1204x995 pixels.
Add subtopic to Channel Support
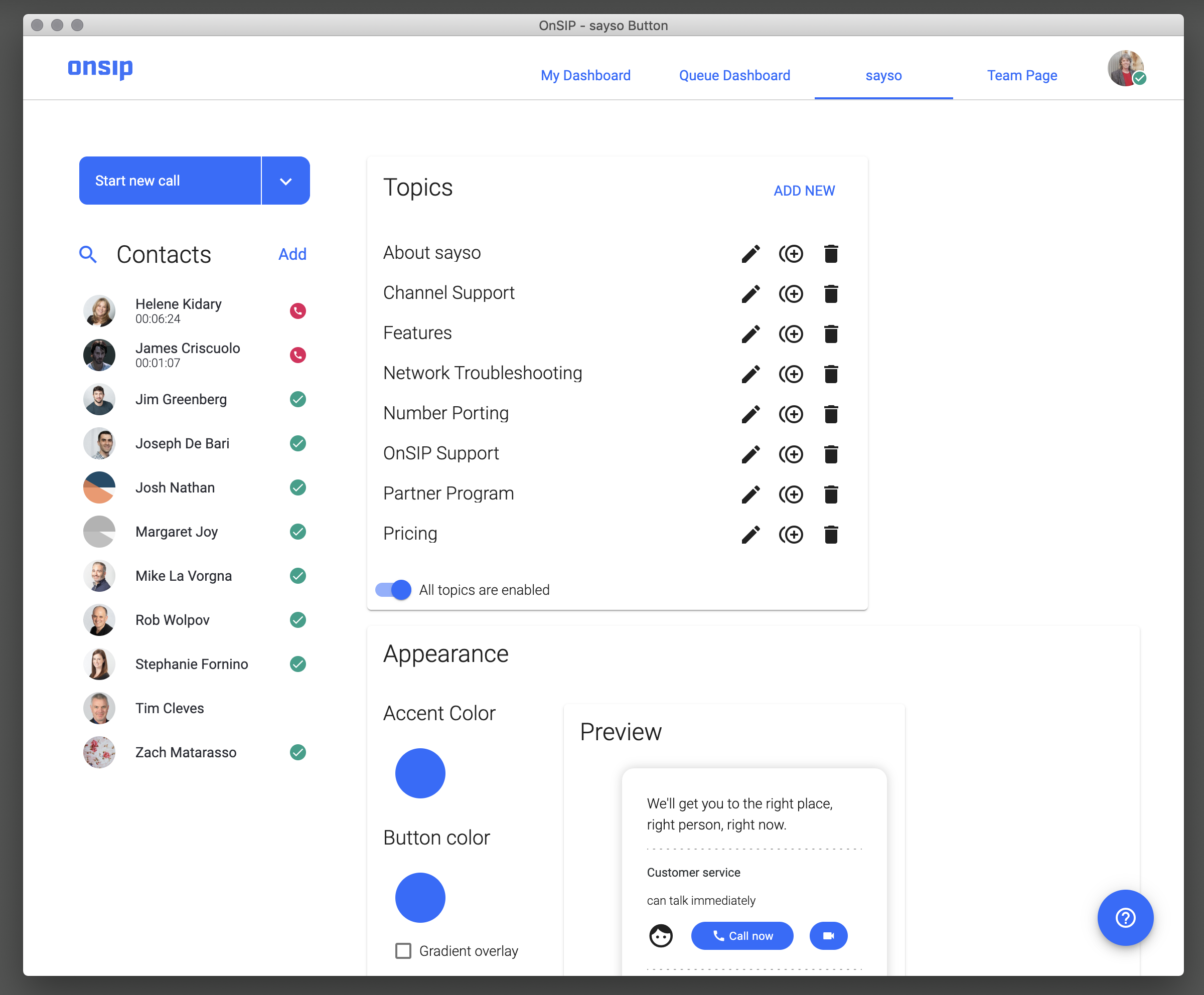coord(791,293)
